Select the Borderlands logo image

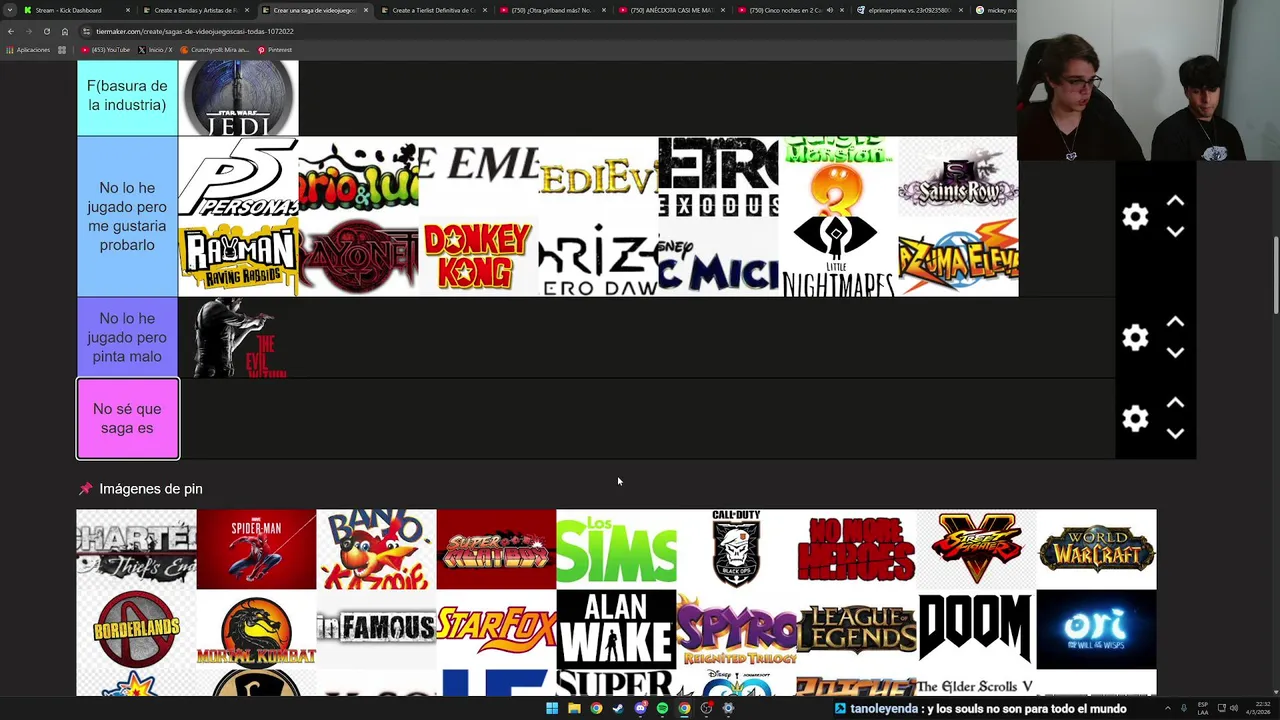pos(136,629)
